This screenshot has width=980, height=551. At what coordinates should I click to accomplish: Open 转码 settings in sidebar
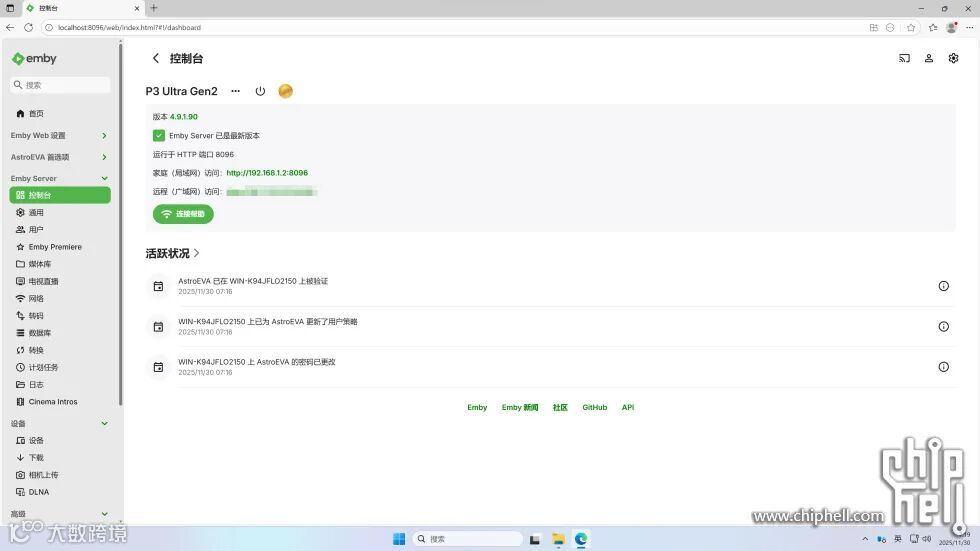pos(60,315)
